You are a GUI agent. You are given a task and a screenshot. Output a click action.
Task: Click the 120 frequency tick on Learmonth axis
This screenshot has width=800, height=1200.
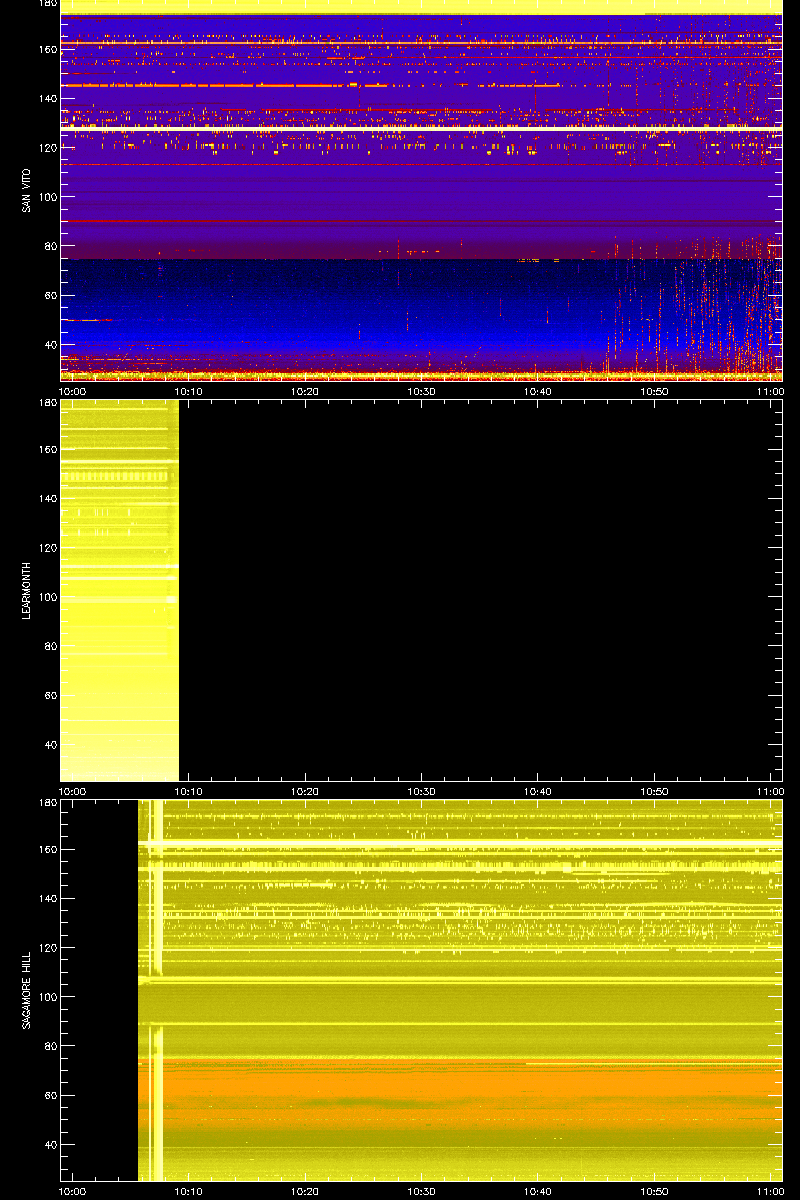[46, 548]
